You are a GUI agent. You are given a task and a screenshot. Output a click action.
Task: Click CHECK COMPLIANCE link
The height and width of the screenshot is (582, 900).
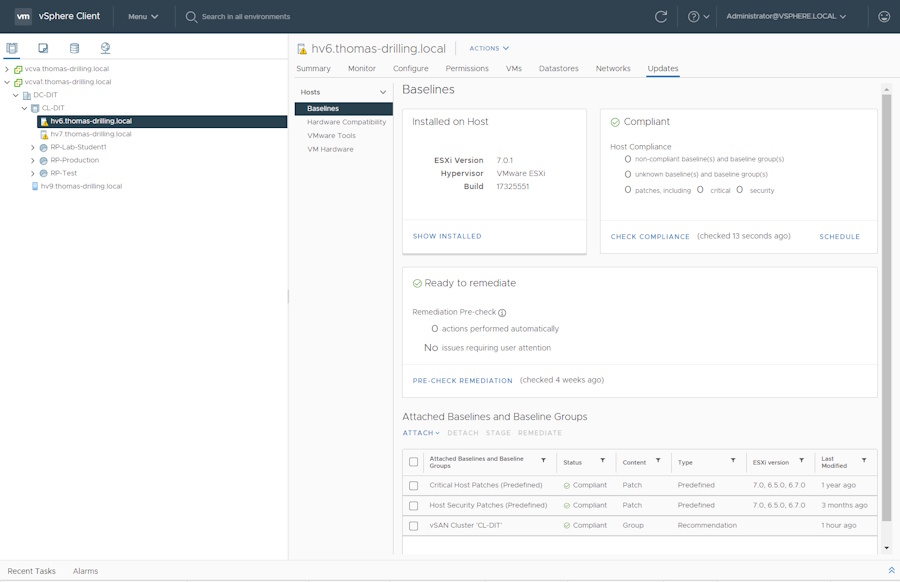tap(650, 236)
